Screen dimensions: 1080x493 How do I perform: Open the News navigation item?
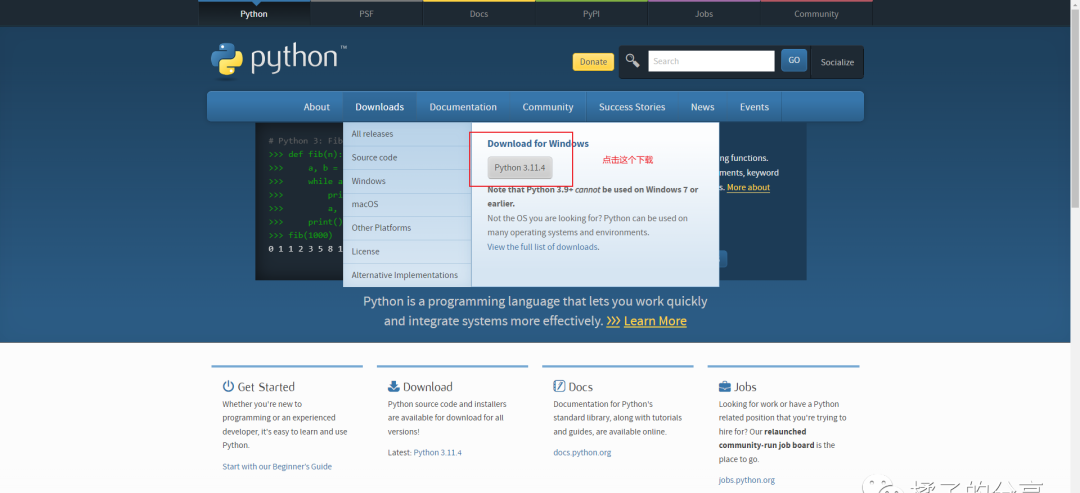(x=703, y=107)
